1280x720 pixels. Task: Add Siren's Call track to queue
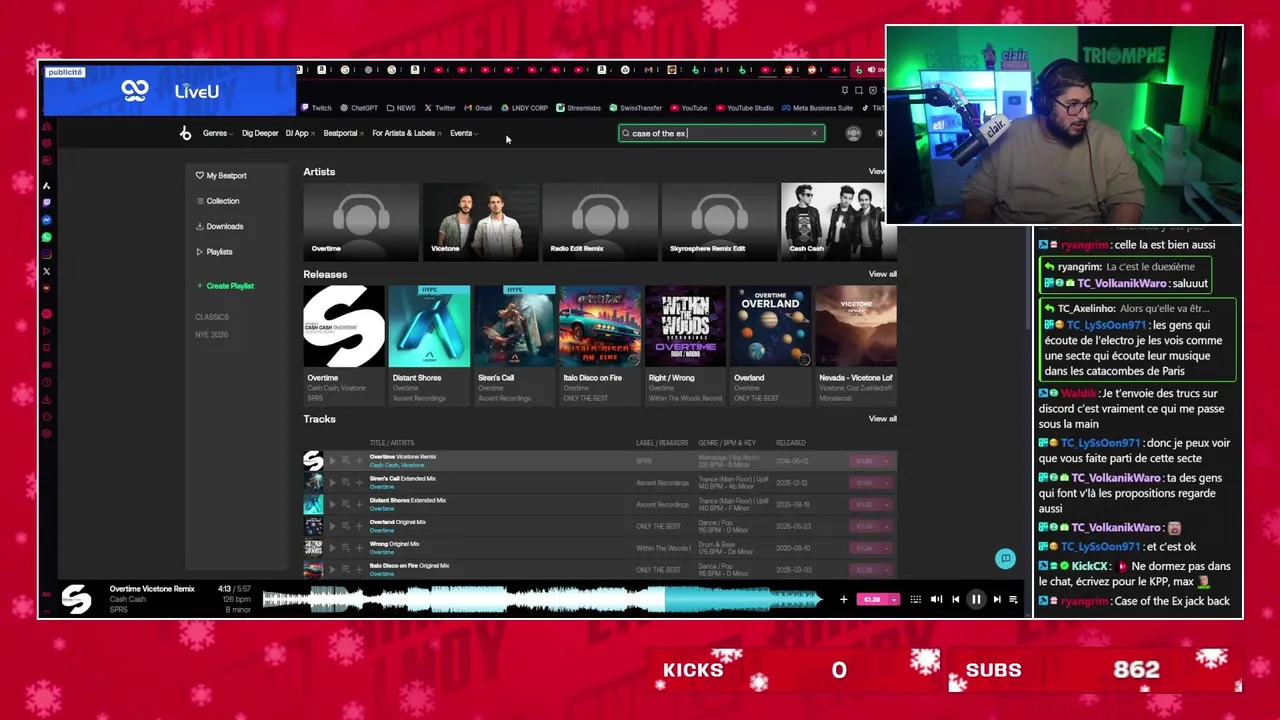coord(346,483)
